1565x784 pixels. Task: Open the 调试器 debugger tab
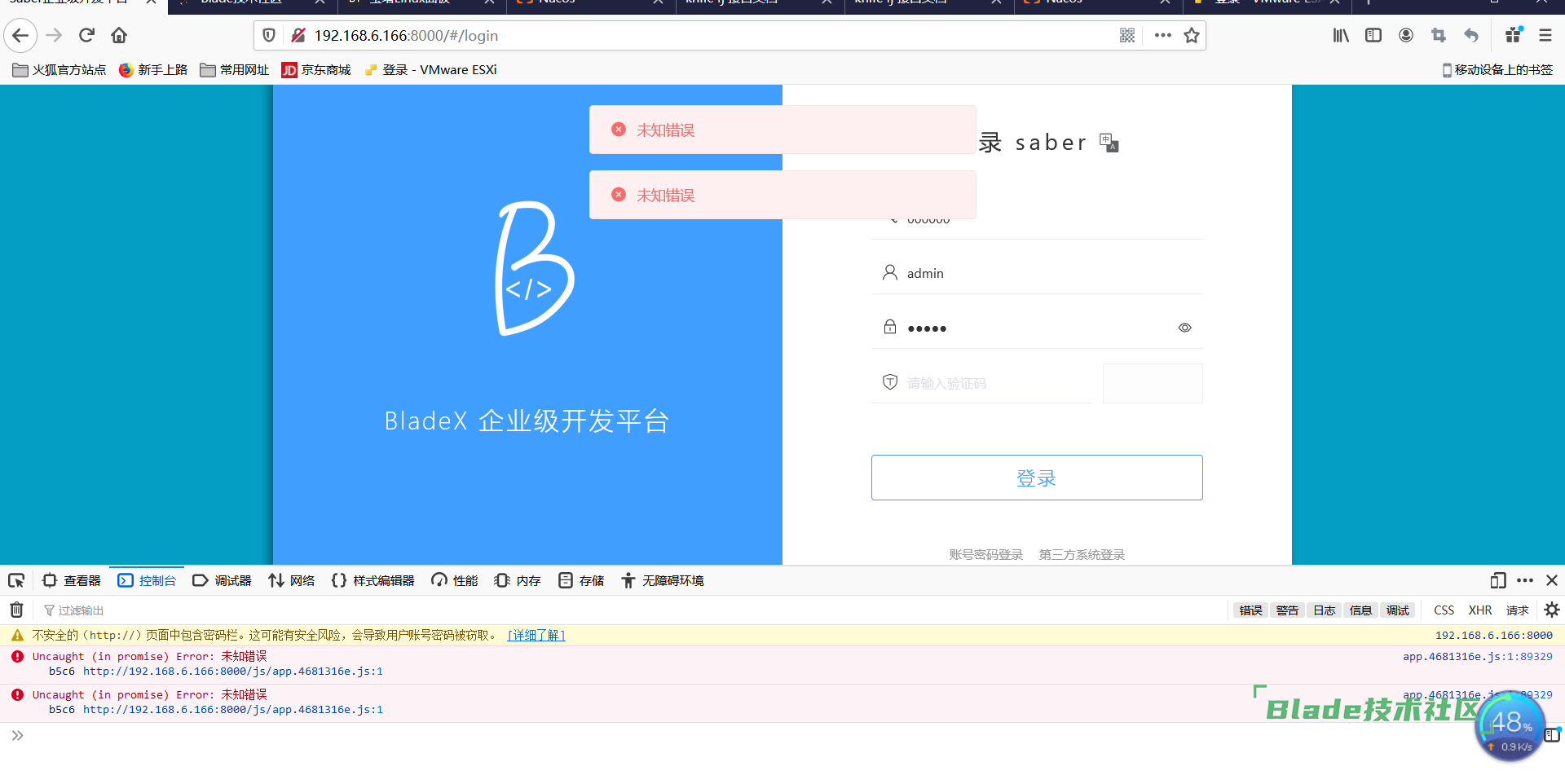tap(222, 580)
